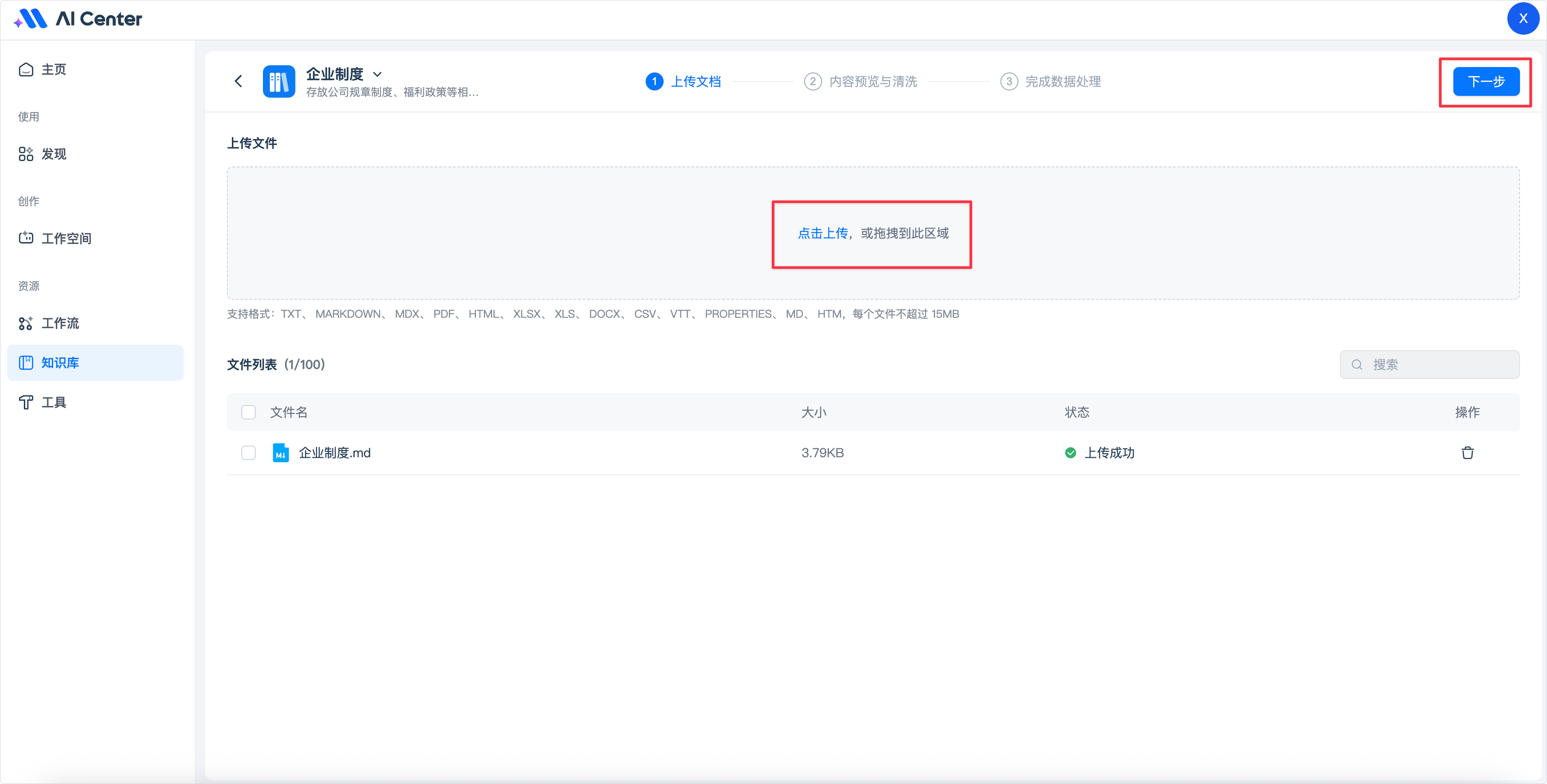
Task: Click the Markdown file icon for 企业制度.md
Action: 280,453
